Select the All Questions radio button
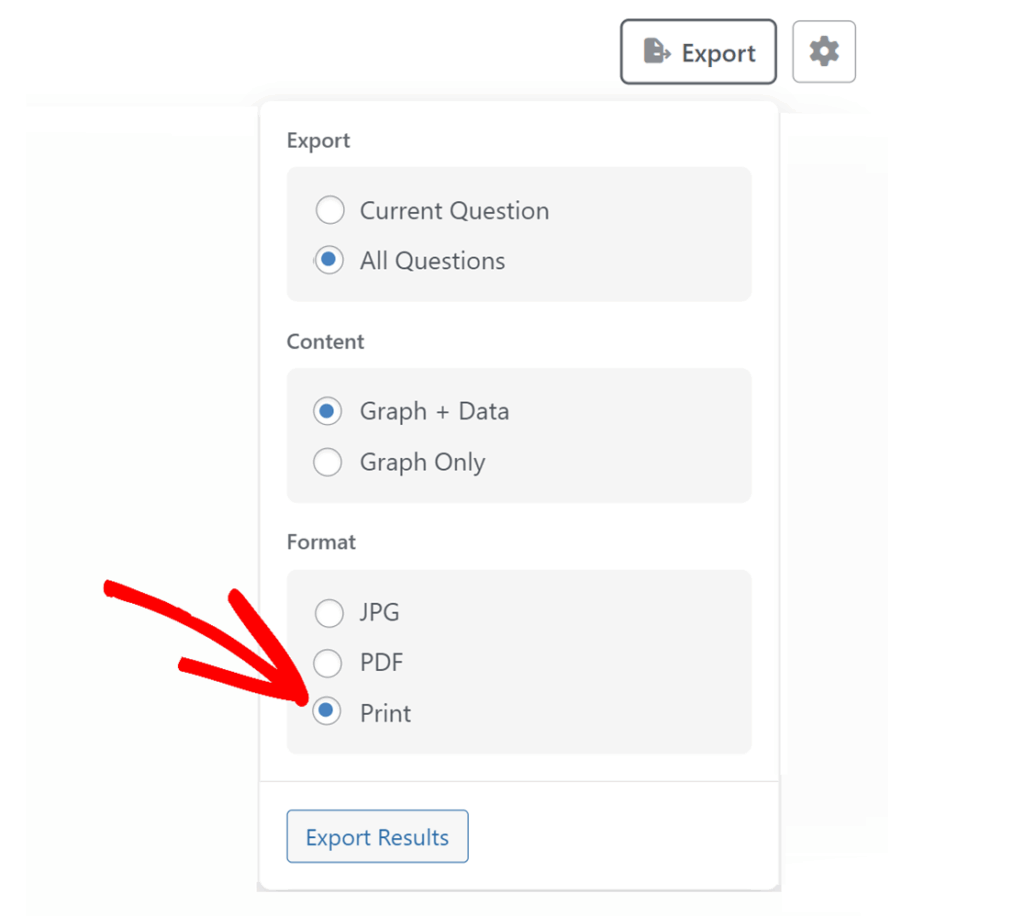Viewport: 1024px width, 916px height. (x=329, y=261)
